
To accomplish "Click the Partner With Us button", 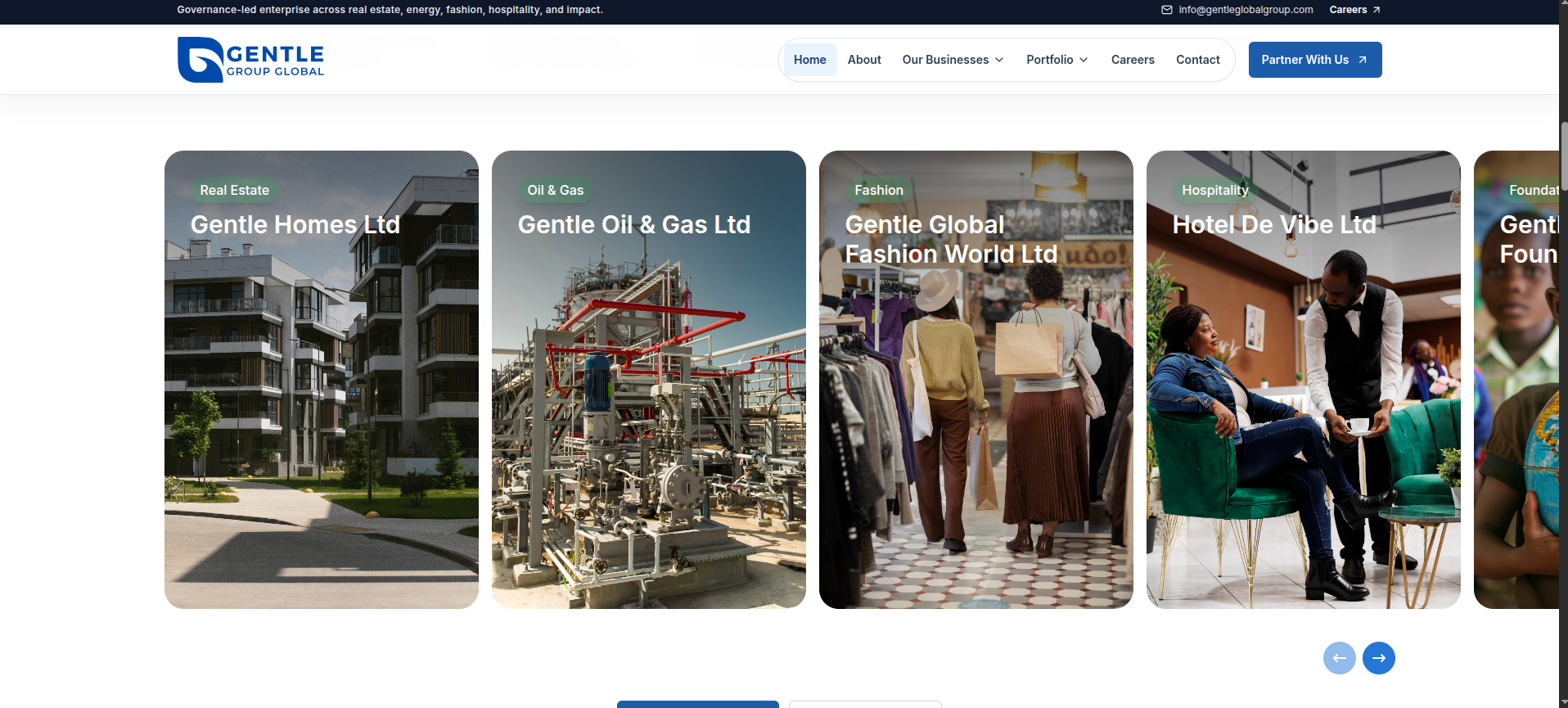I will (x=1315, y=60).
